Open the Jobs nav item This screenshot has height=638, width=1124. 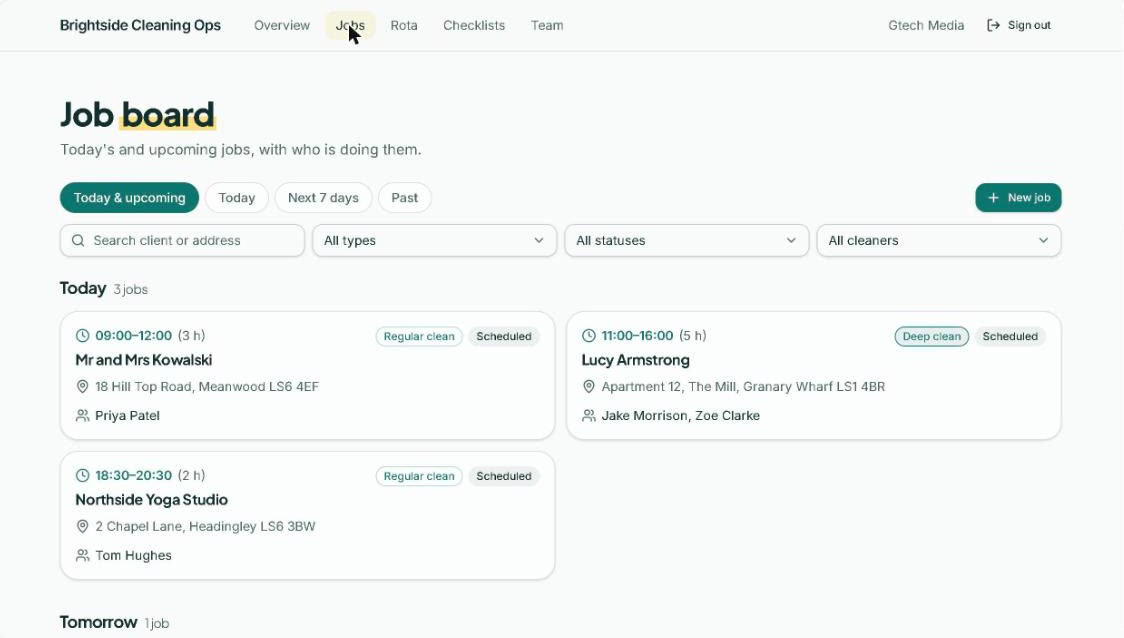tap(350, 25)
